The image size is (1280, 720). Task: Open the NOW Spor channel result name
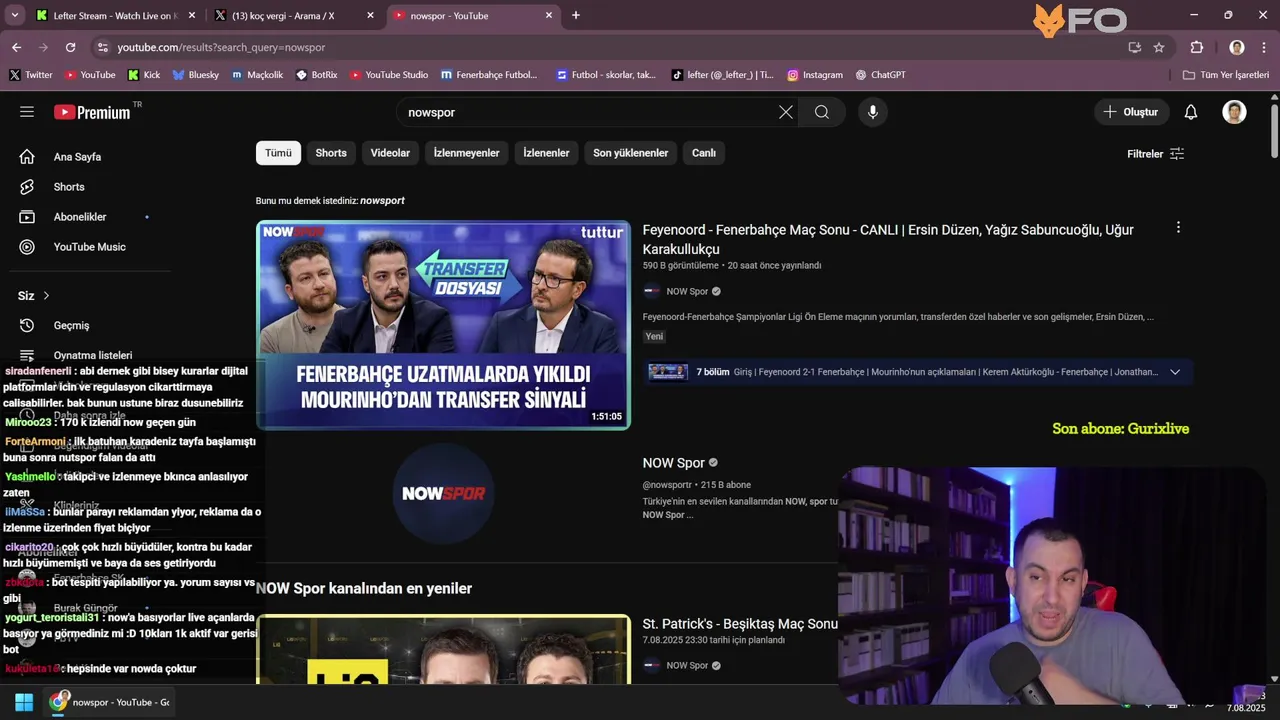674,463
